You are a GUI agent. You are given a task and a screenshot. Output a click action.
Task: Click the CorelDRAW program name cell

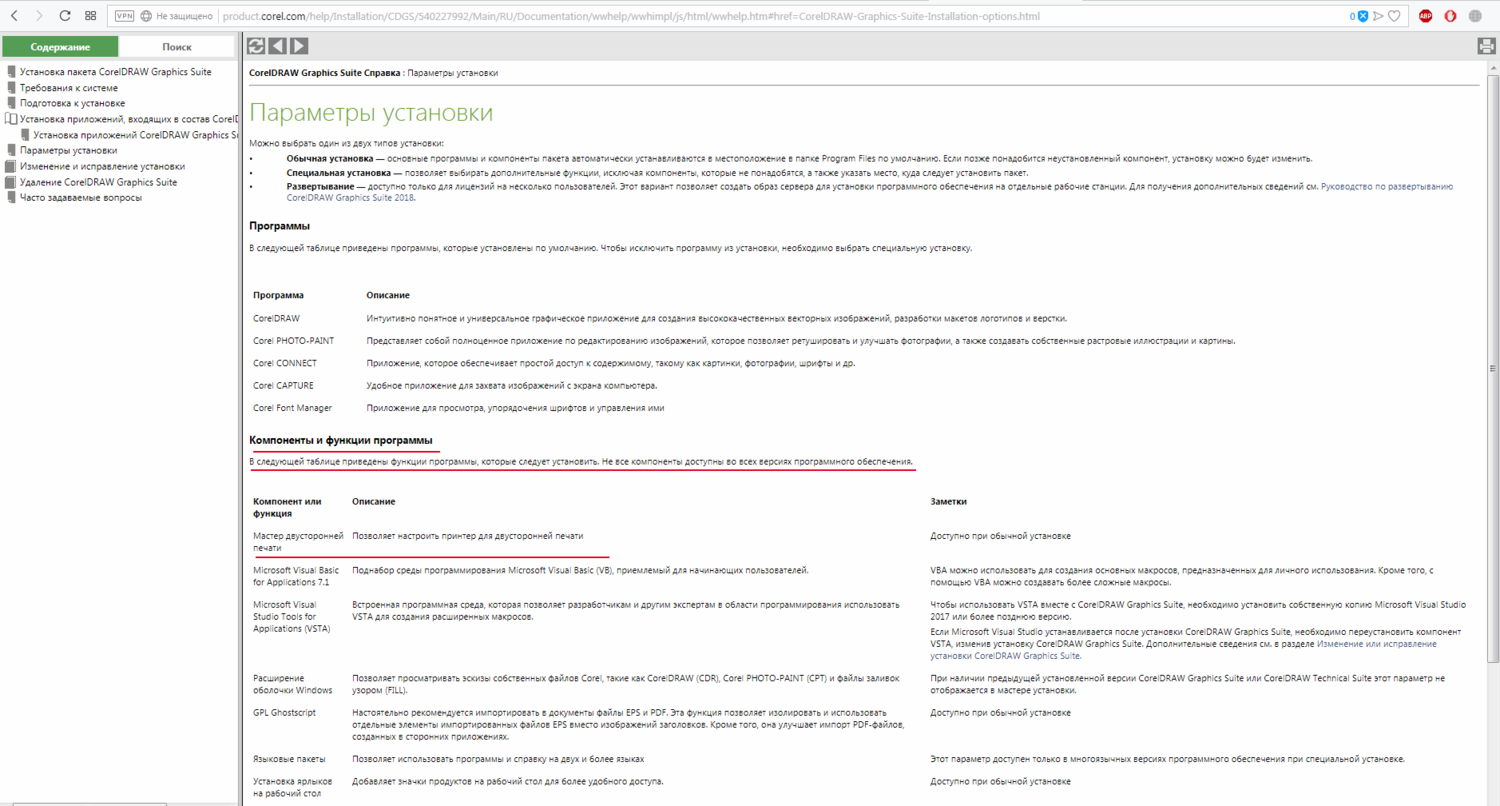click(x=276, y=318)
